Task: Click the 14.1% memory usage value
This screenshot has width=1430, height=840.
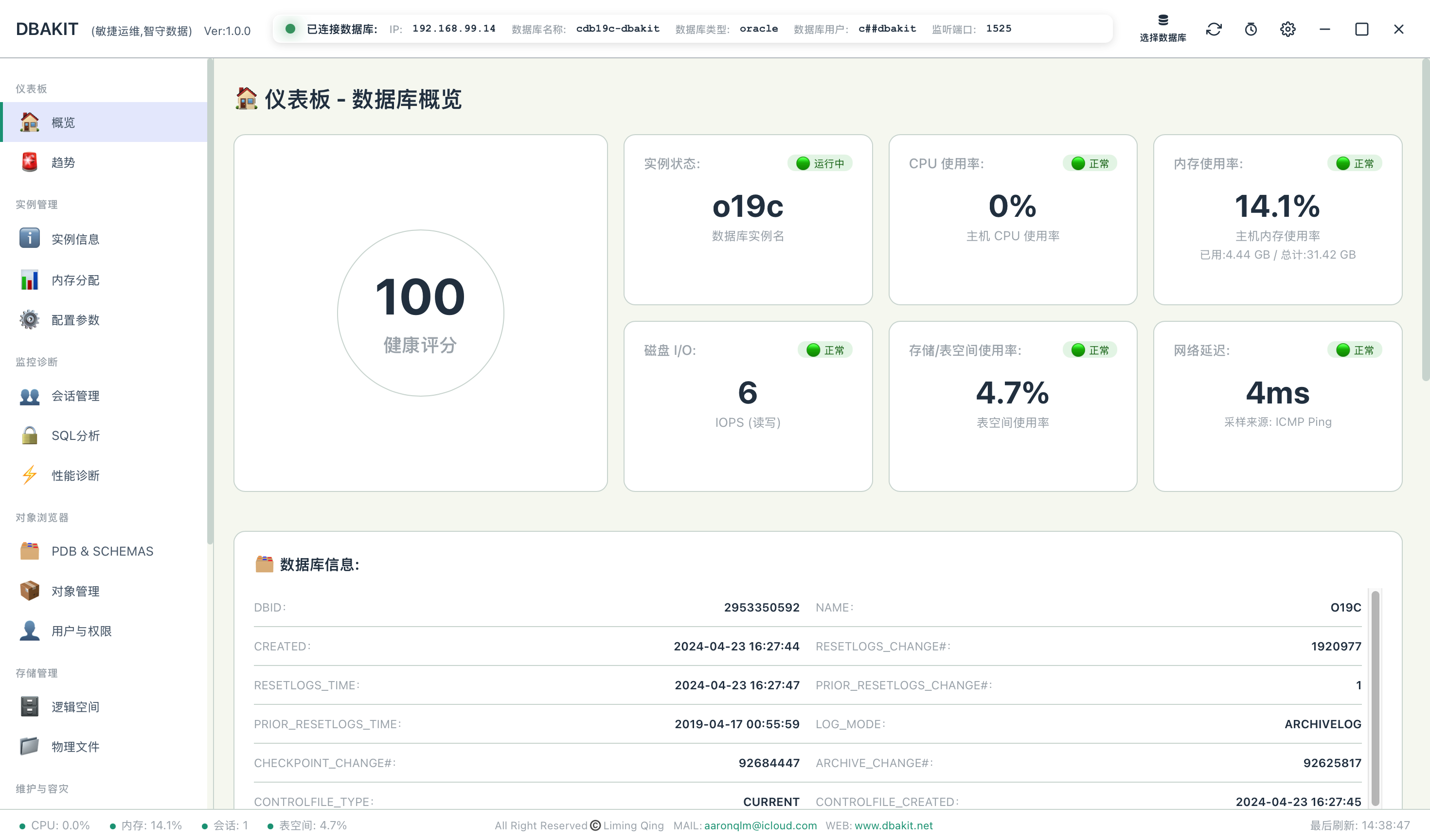Action: tap(1277, 206)
